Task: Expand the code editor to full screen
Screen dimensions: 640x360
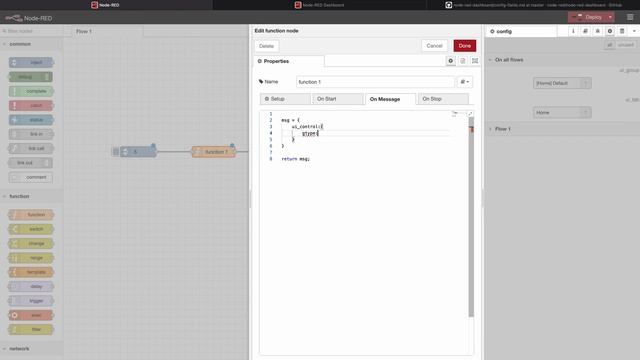Action: [470, 114]
